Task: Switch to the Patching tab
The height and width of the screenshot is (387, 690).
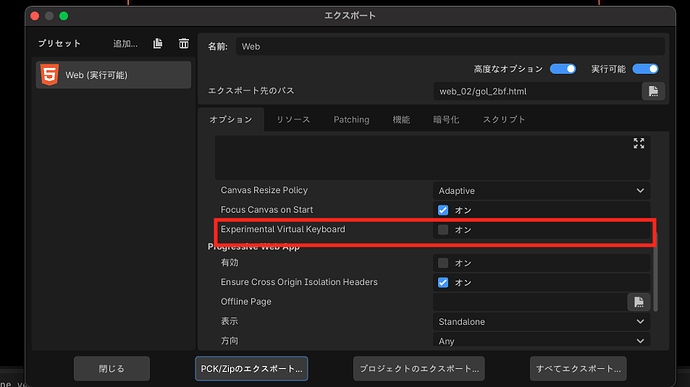Action: pyautogui.click(x=351, y=119)
